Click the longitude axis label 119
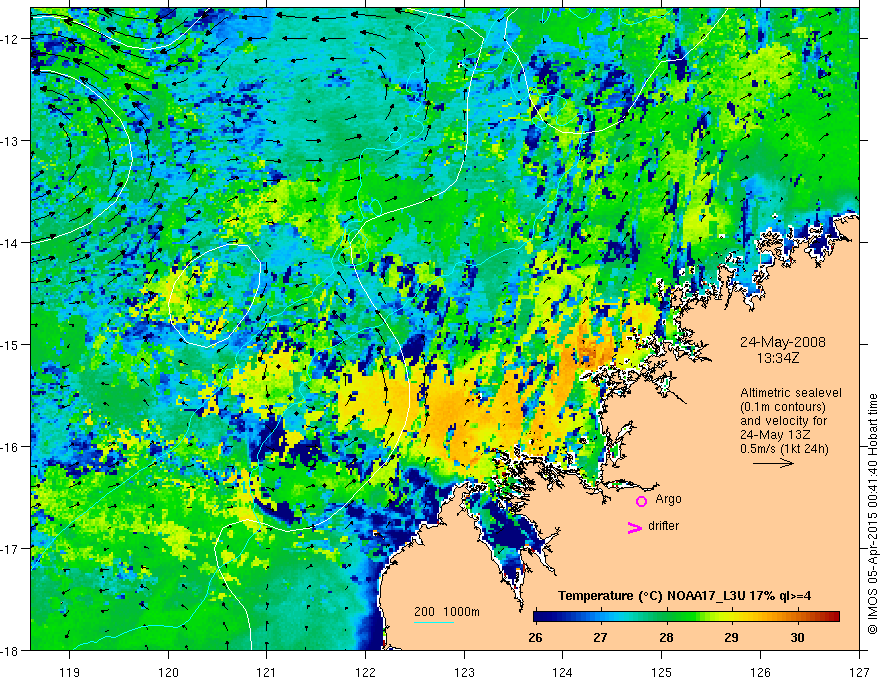The image size is (880, 680). point(70,672)
